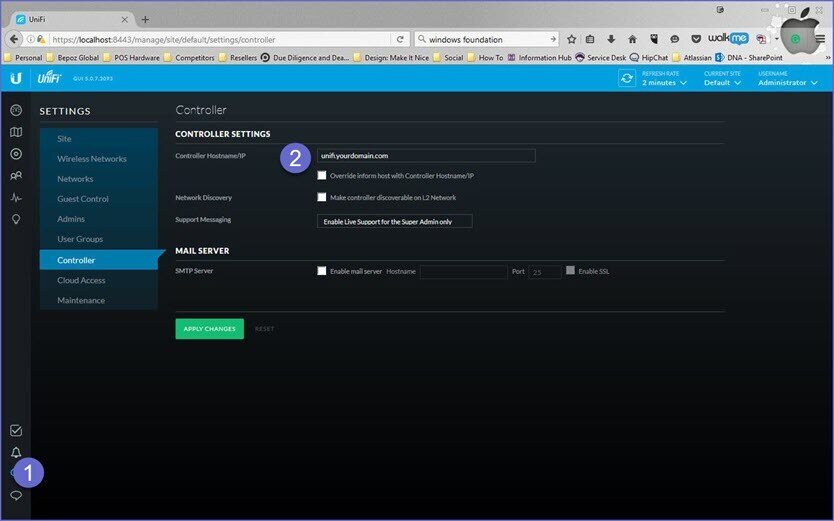Open the Events checkbox-style icon in sidebar

[16, 431]
